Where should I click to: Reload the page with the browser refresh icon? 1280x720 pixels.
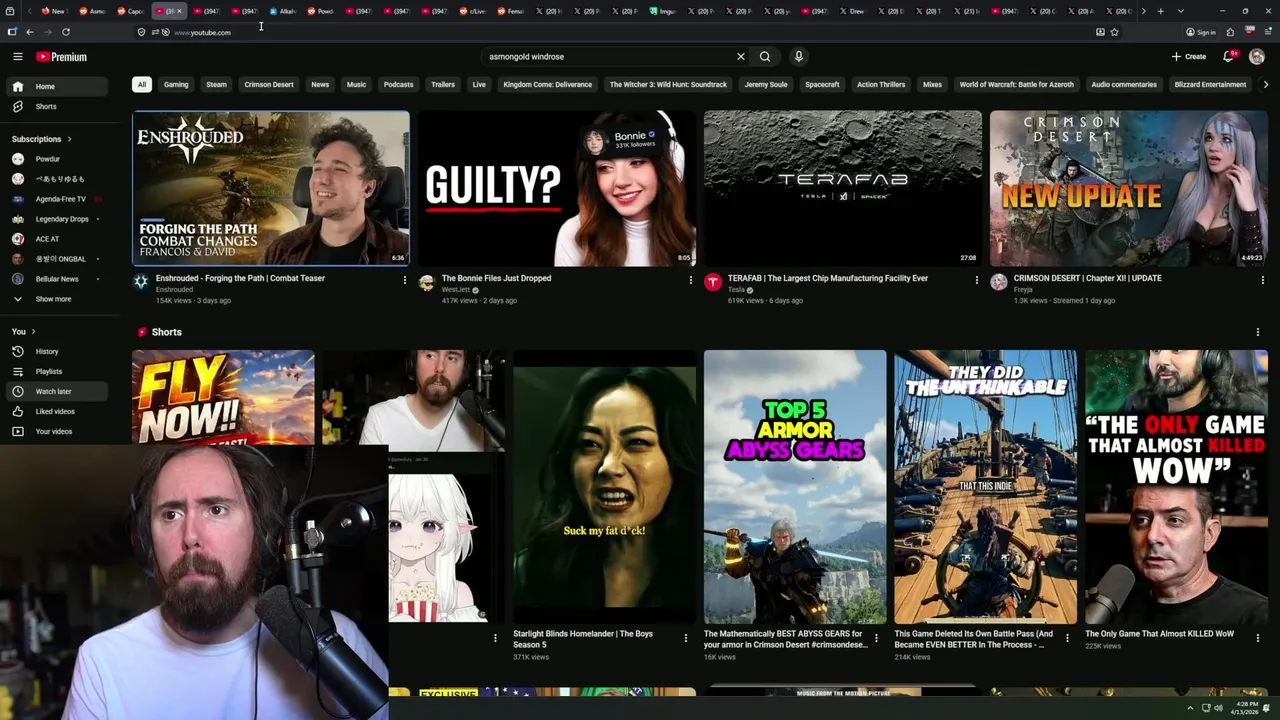(66, 32)
